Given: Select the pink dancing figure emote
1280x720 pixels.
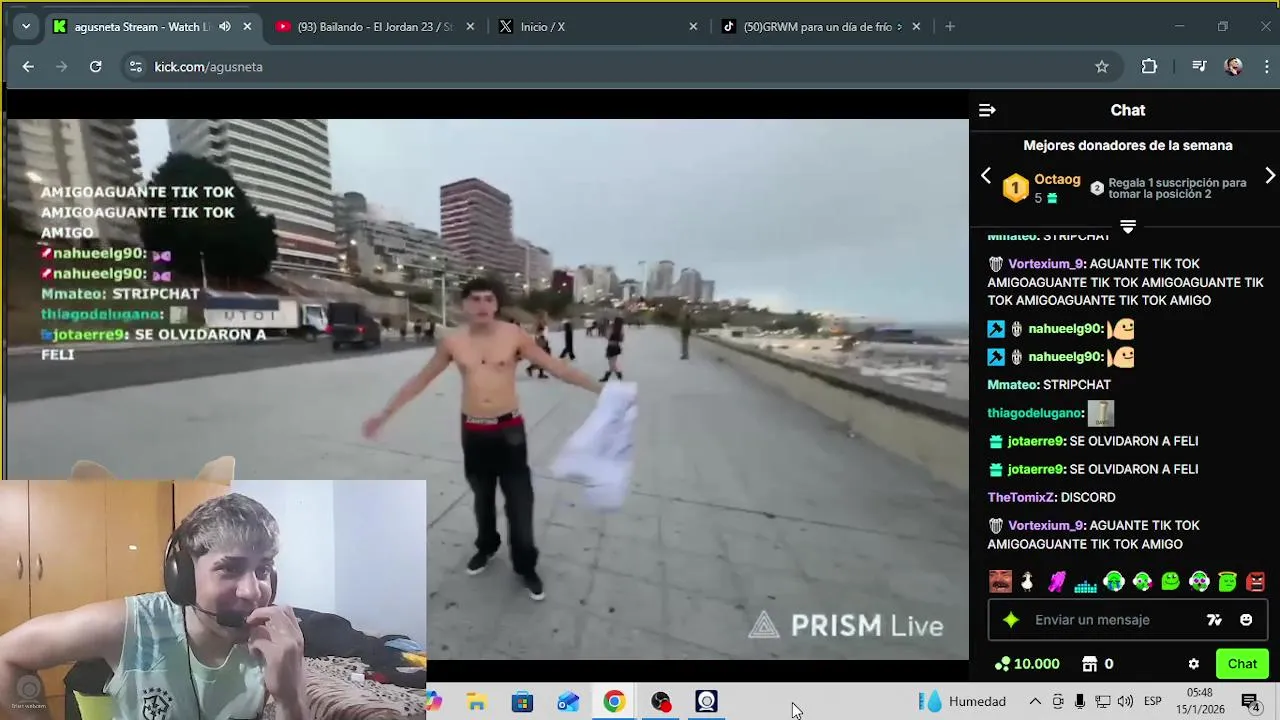Looking at the screenshot, I should (1057, 581).
